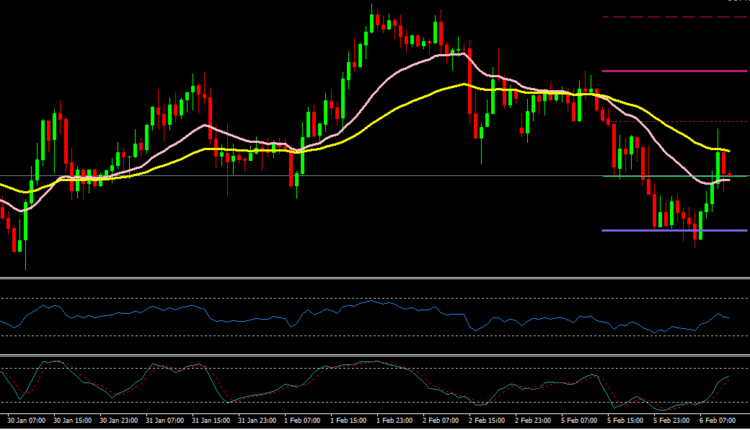
Task: Click the magenta horizontal resistance line
Action: click(675, 71)
